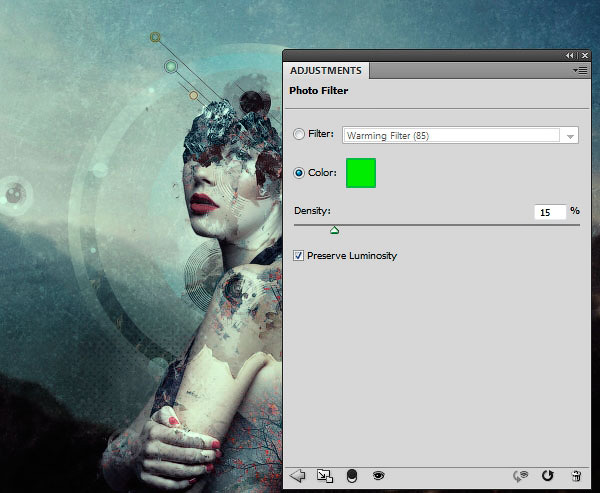Click the Photo Filter heading text
Image resolution: width=600 pixels, height=493 pixels.
coord(318,91)
